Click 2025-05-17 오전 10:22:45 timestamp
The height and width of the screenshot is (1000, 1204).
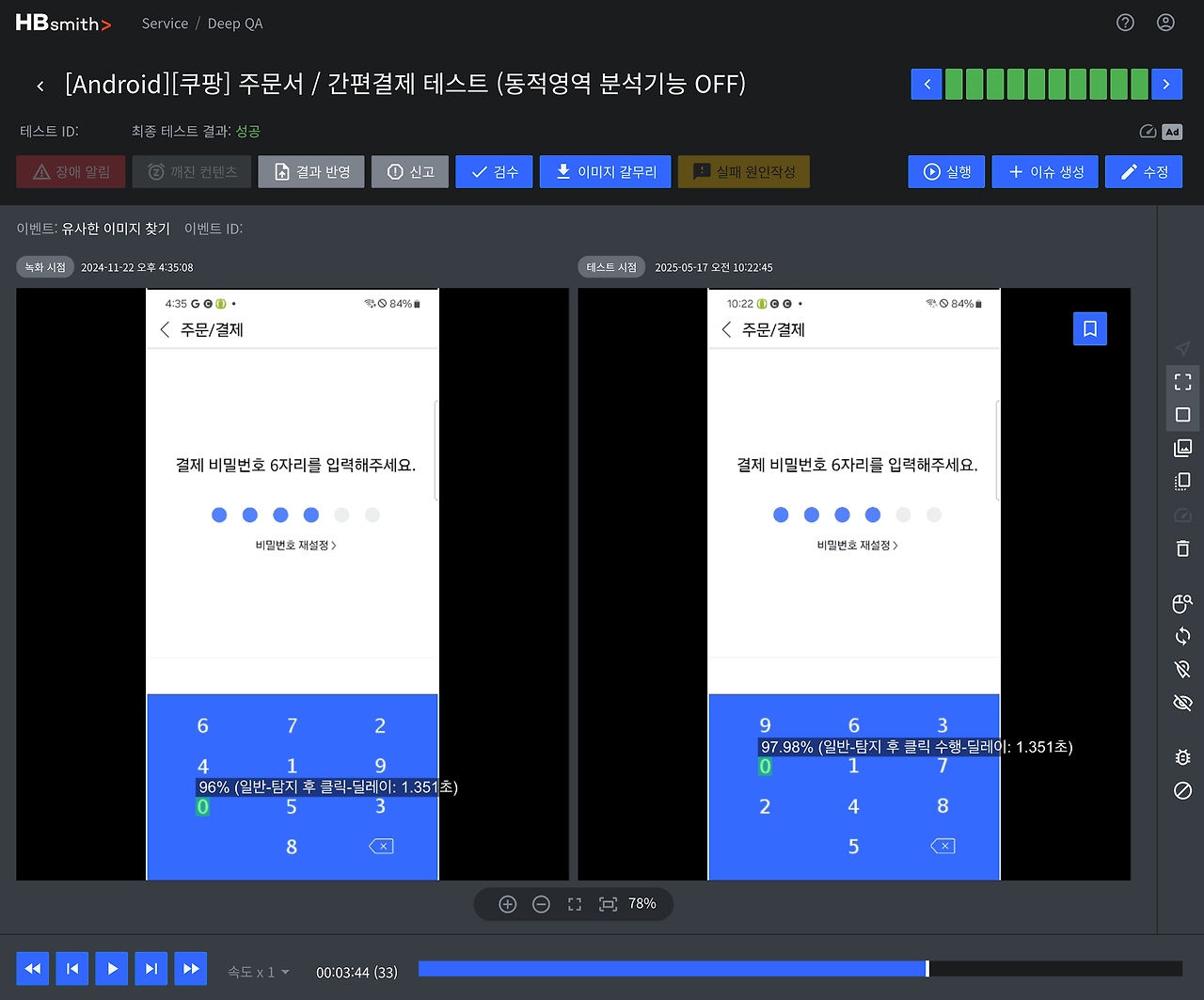714,268
